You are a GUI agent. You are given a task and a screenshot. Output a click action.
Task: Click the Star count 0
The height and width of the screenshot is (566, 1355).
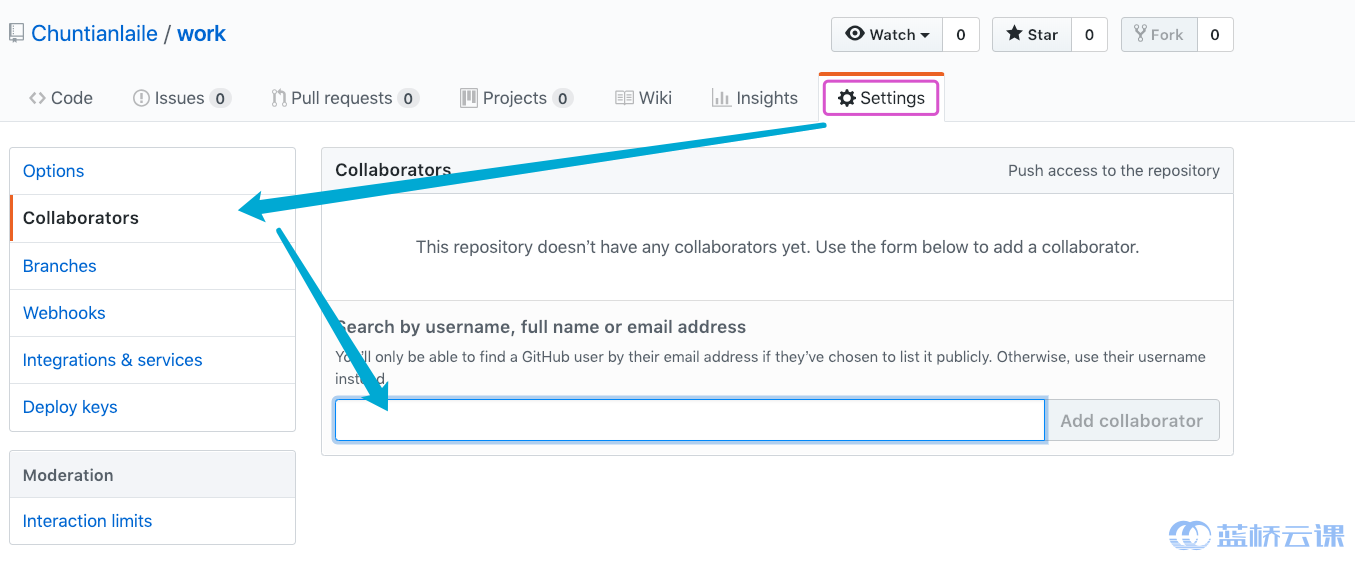(x=1089, y=34)
